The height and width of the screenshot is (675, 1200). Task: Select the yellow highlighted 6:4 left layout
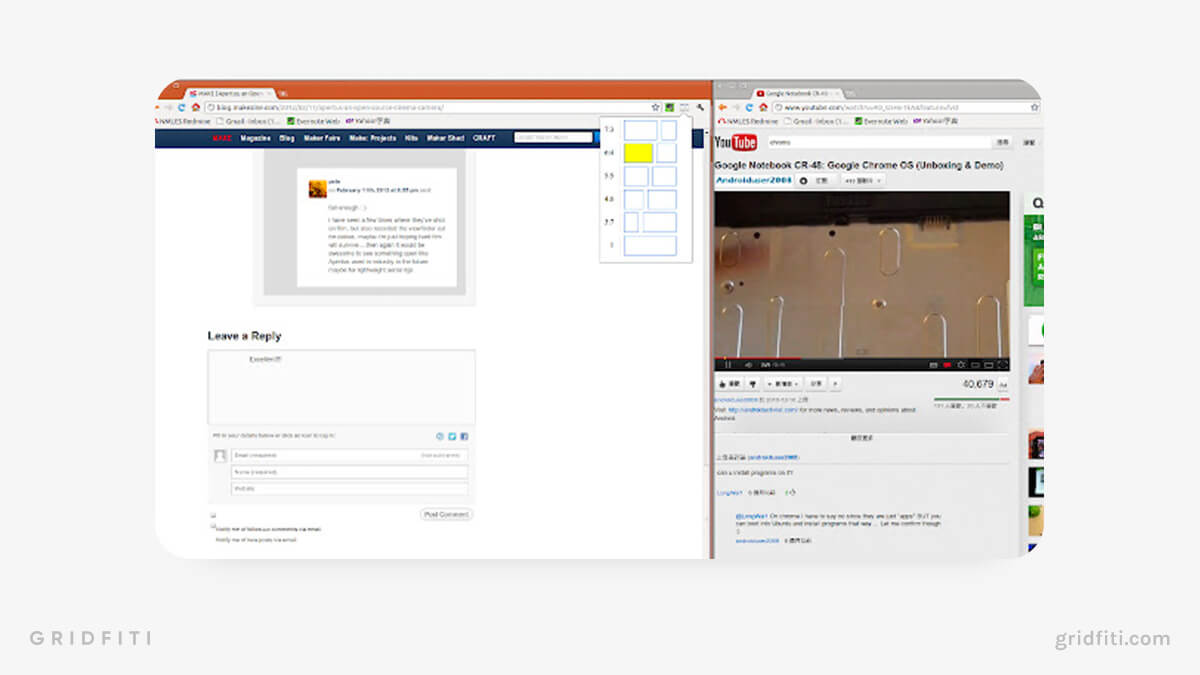click(x=638, y=153)
